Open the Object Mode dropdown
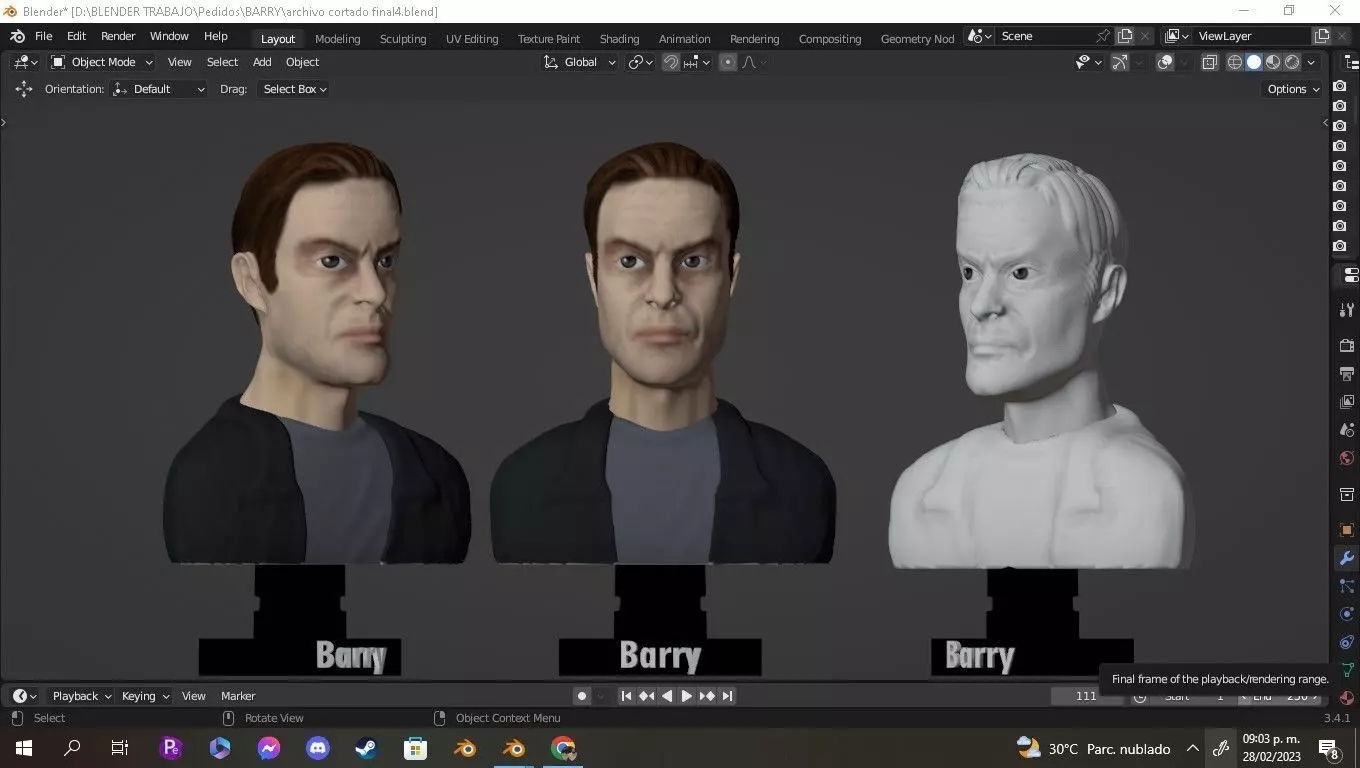The image size is (1360, 768). 102,62
